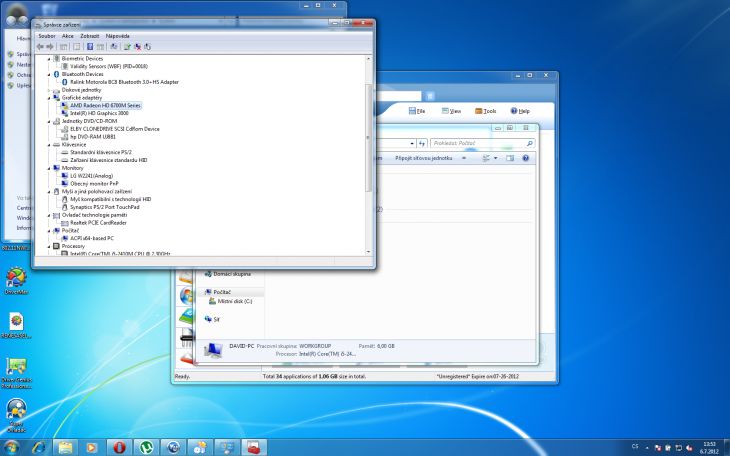Open View menu in background application
Viewport: 730px width, 456px height.
pos(451,111)
